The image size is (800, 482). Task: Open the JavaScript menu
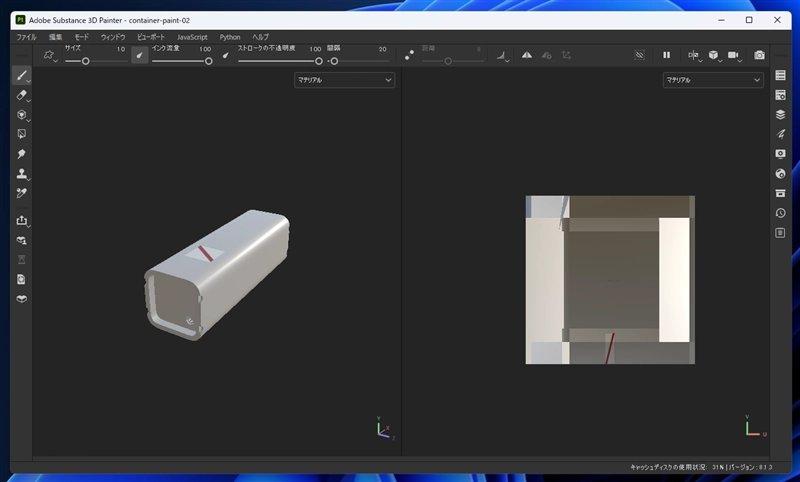coord(192,37)
